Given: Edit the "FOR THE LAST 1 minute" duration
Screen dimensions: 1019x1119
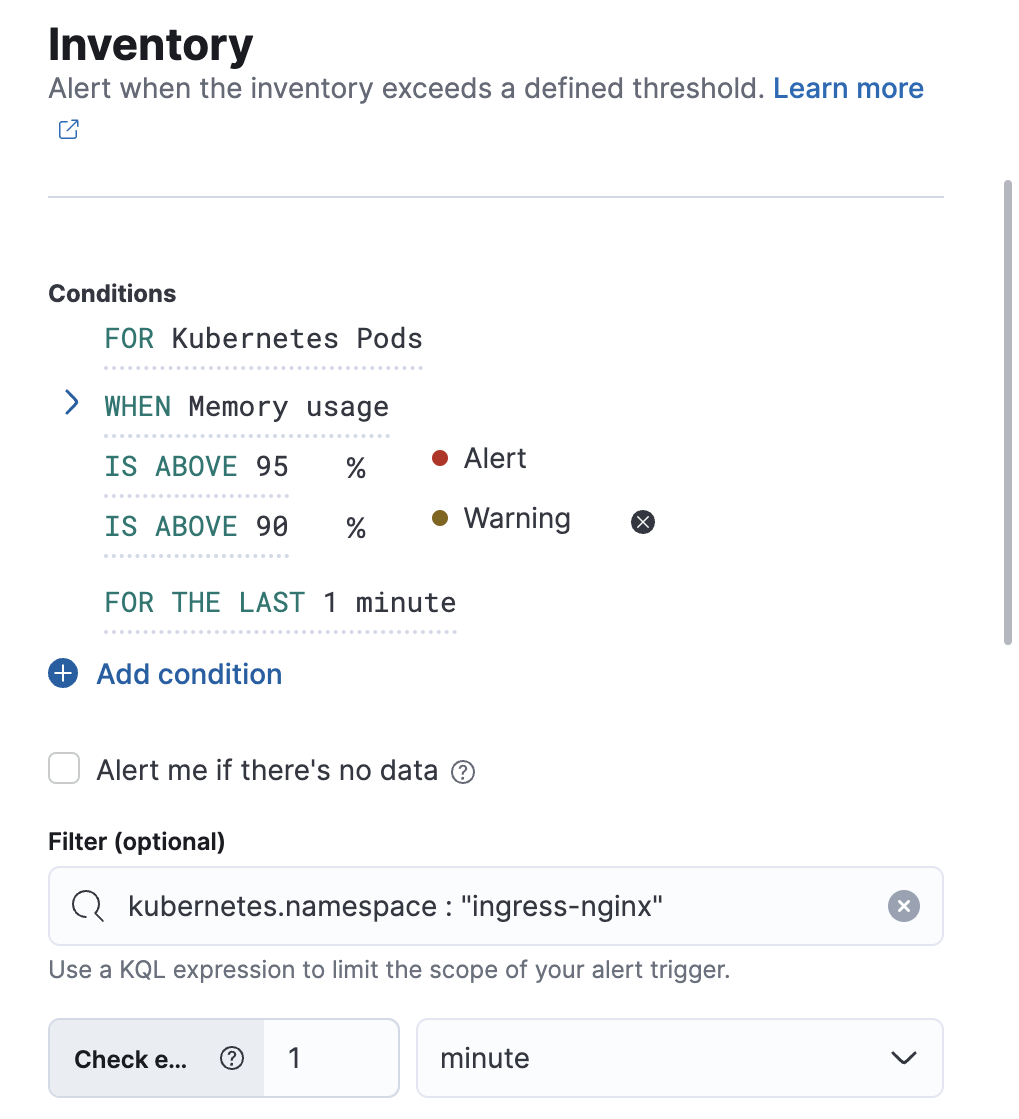Looking at the screenshot, I should 279,602.
